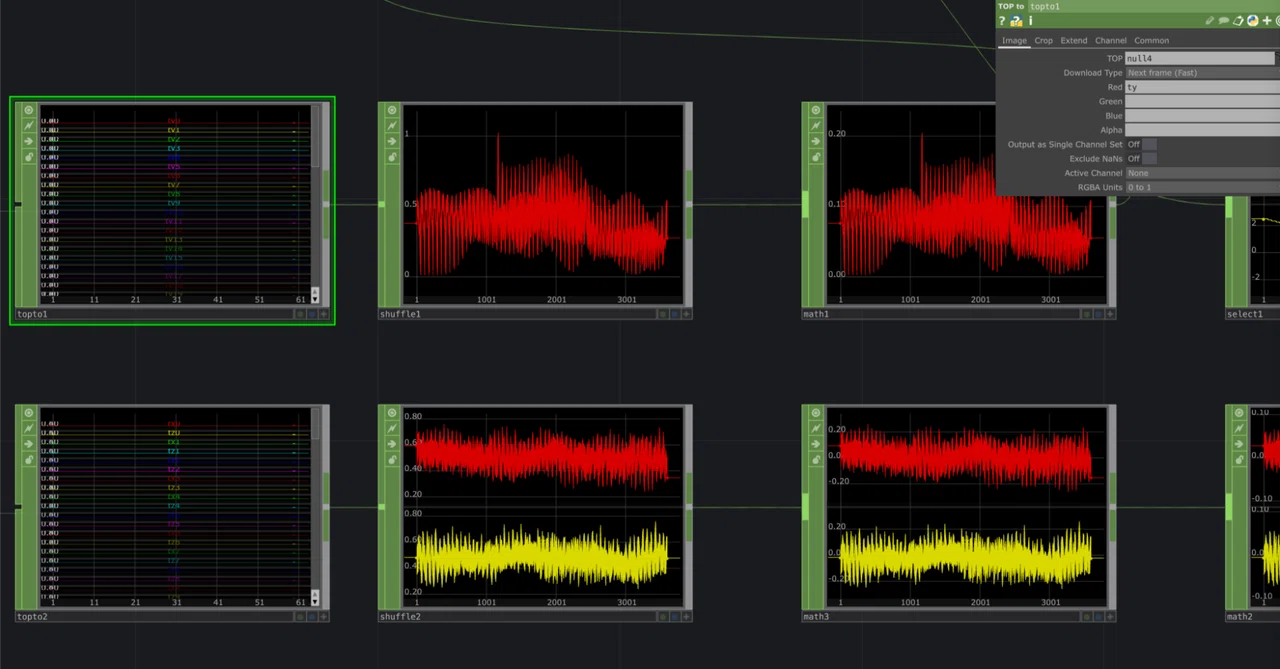Image resolution: width=1280 pixels, height=669 pixels.
Task: Open Python help for this operator
Action: tap(1016, 21)
